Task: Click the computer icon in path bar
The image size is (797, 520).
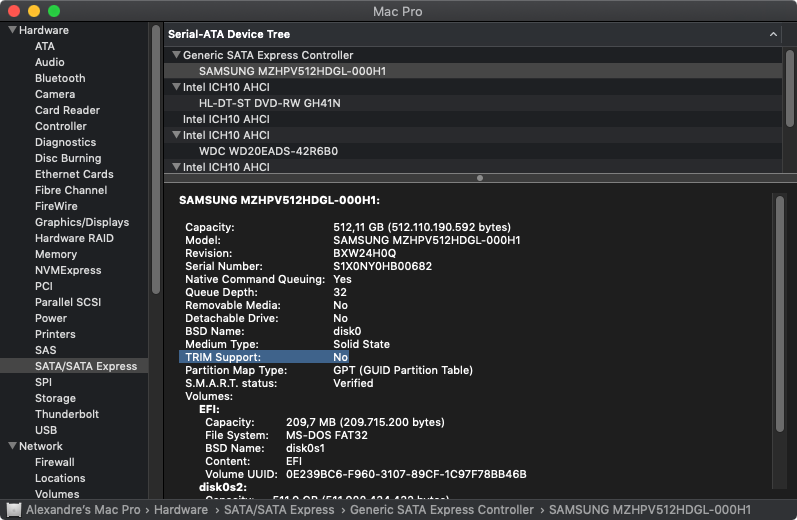Action: 14,510
